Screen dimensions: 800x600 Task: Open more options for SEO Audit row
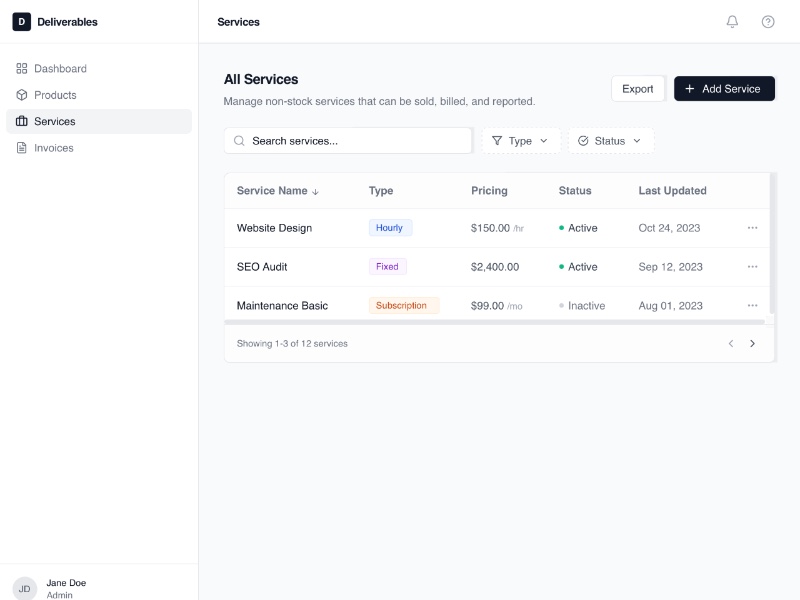click(752, 267)
